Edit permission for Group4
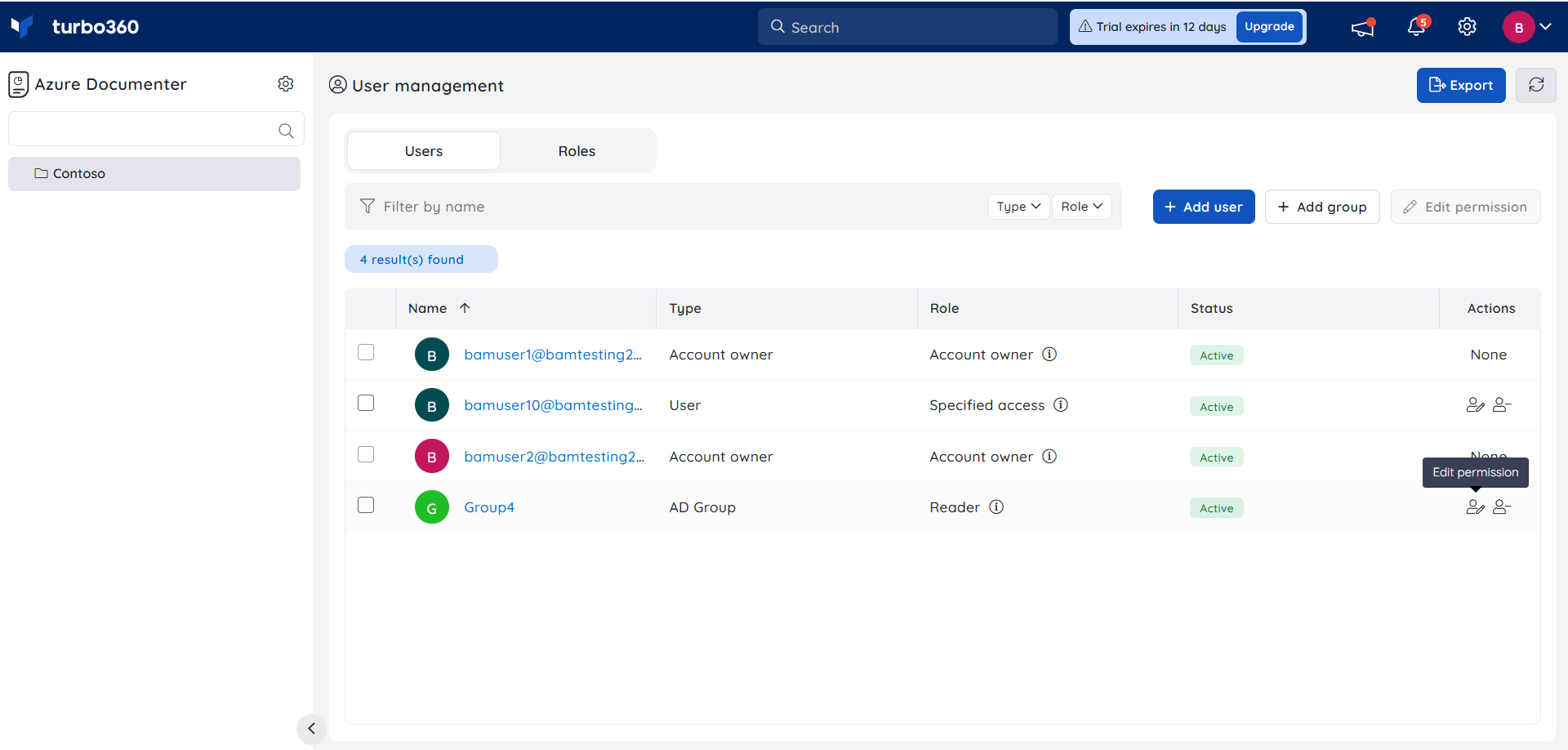Screen dimensions: 1568x750 pos(1475,507)
